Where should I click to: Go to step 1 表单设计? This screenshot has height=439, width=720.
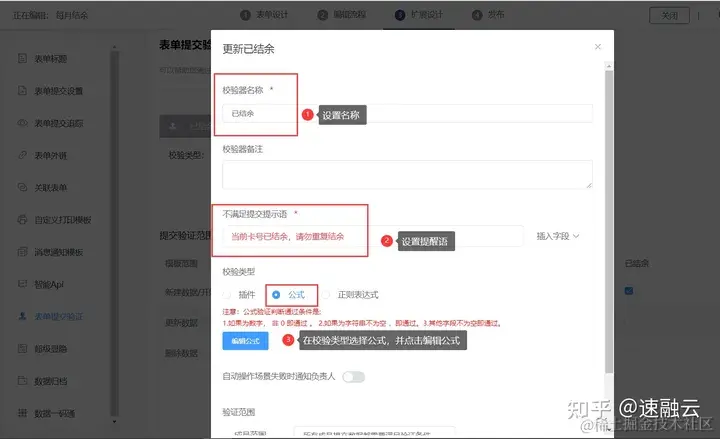pyautogui.click(x=264, y=15)
